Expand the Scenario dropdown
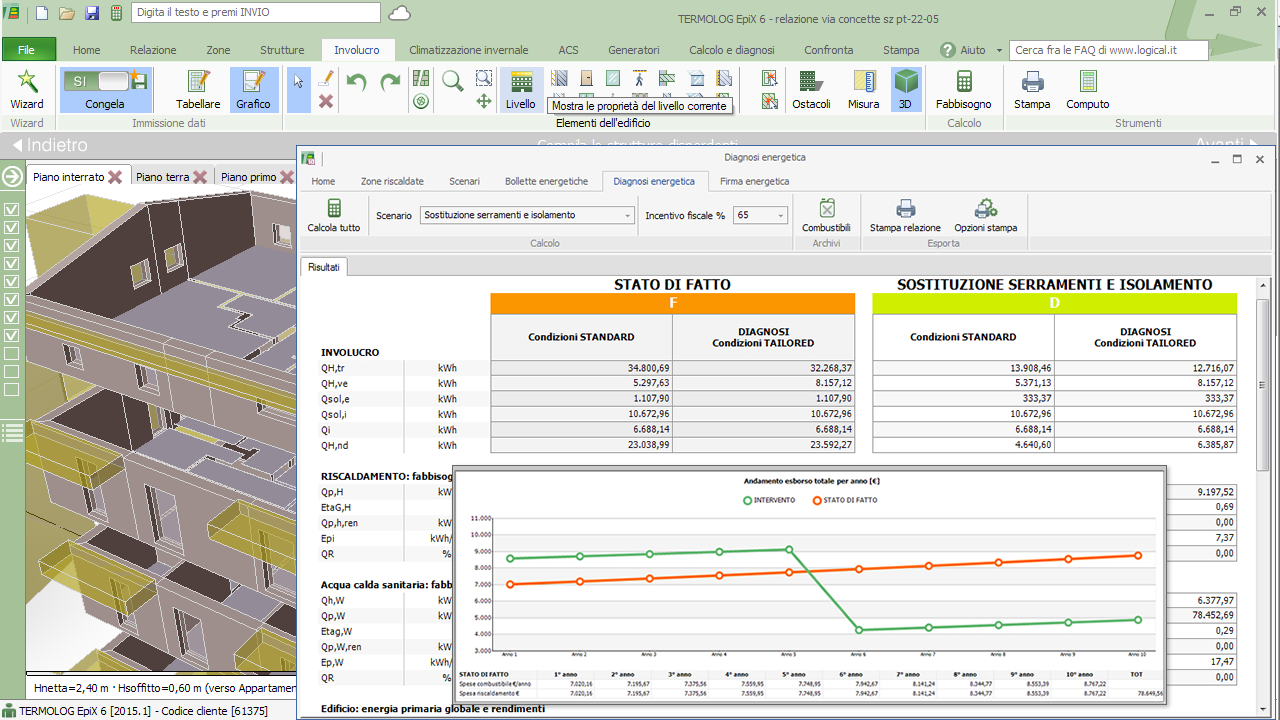Viewport: 1280px width, 720px height. pos(628,215)
